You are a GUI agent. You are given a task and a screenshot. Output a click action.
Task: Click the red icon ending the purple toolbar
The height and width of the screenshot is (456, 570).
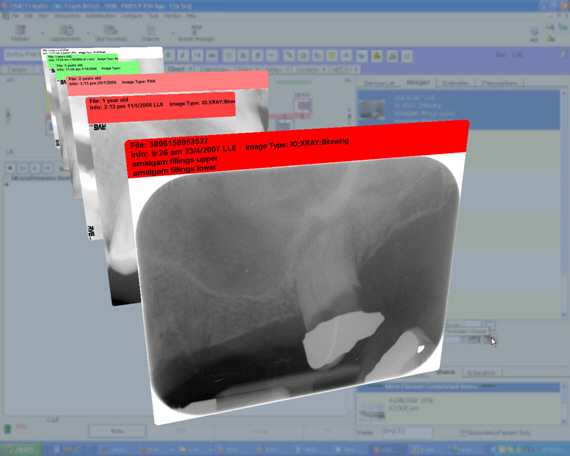pos(407,56)
